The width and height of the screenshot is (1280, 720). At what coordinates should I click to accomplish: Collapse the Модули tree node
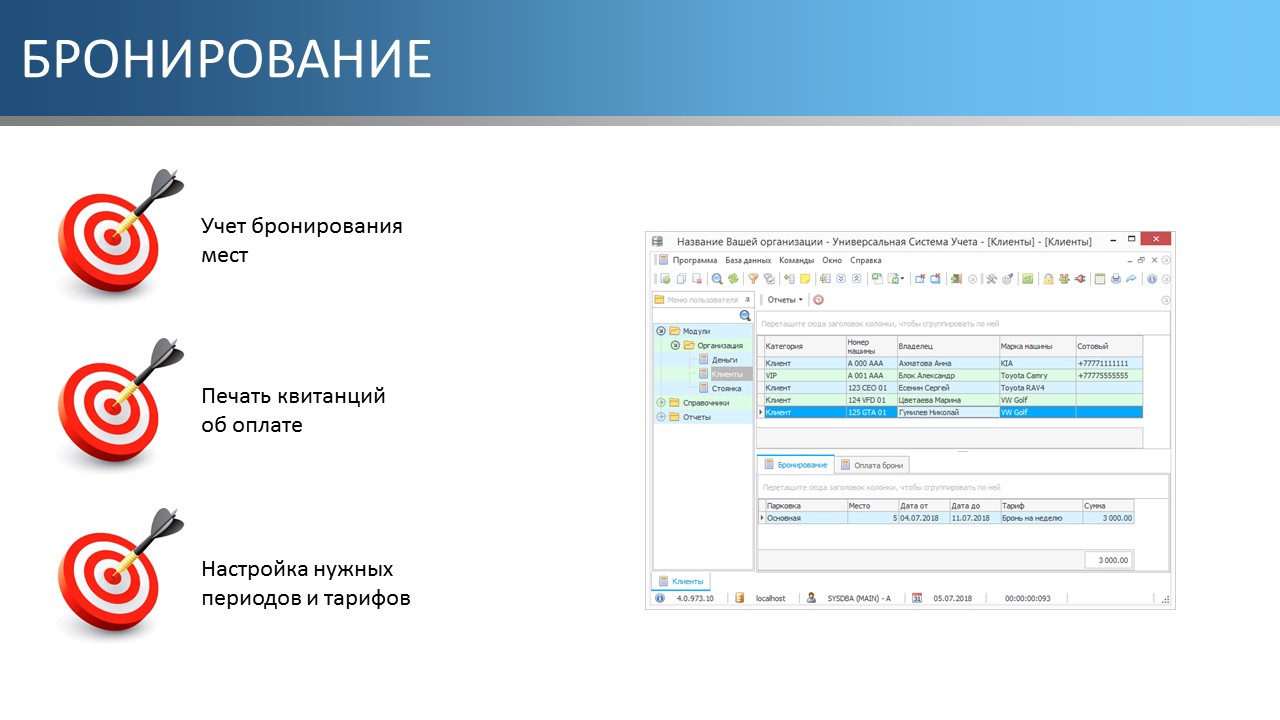pyautogui.click(x=661, y=331)
